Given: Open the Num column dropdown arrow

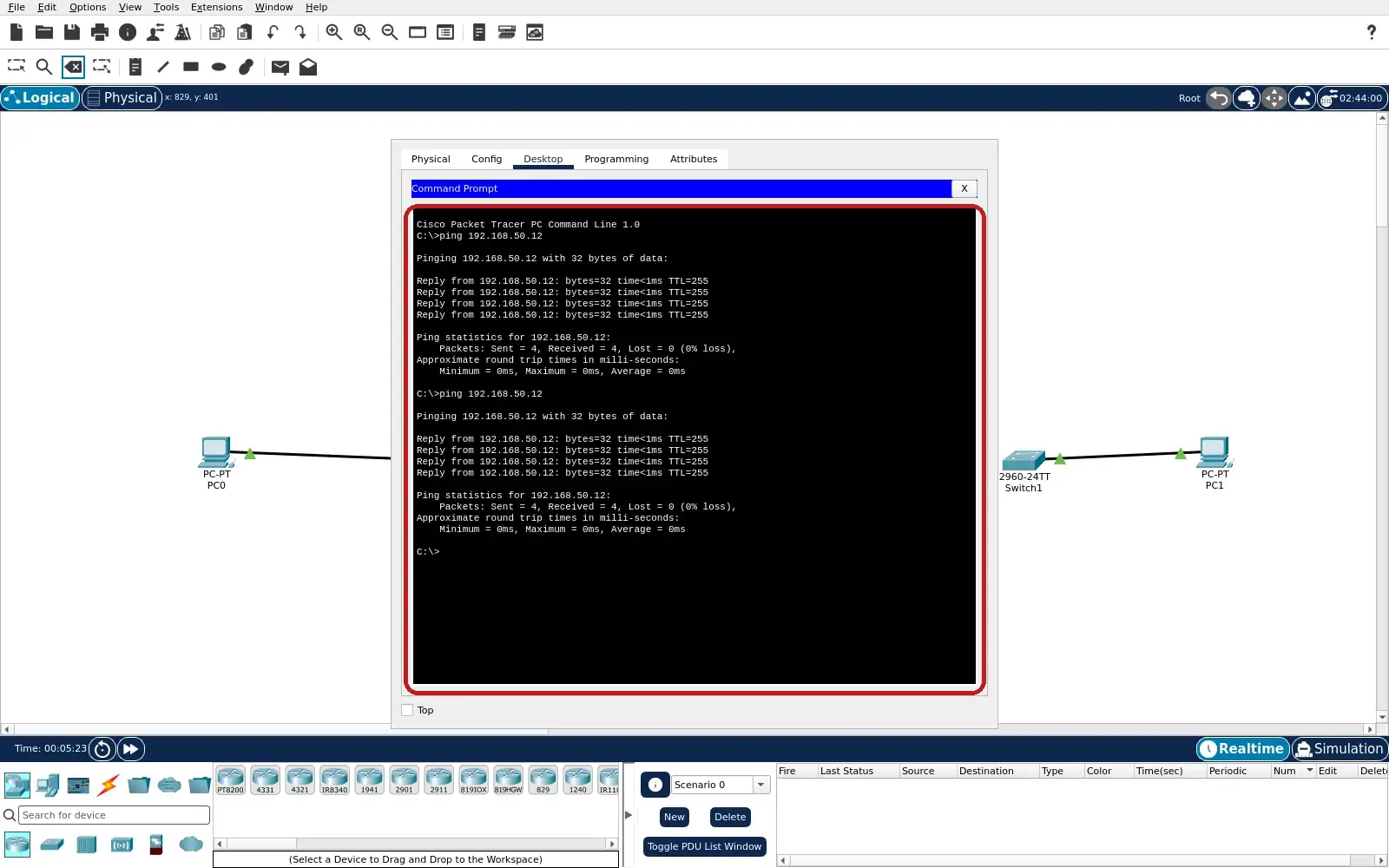Looking at the screenshot, I should click(x=1309, y=771).
